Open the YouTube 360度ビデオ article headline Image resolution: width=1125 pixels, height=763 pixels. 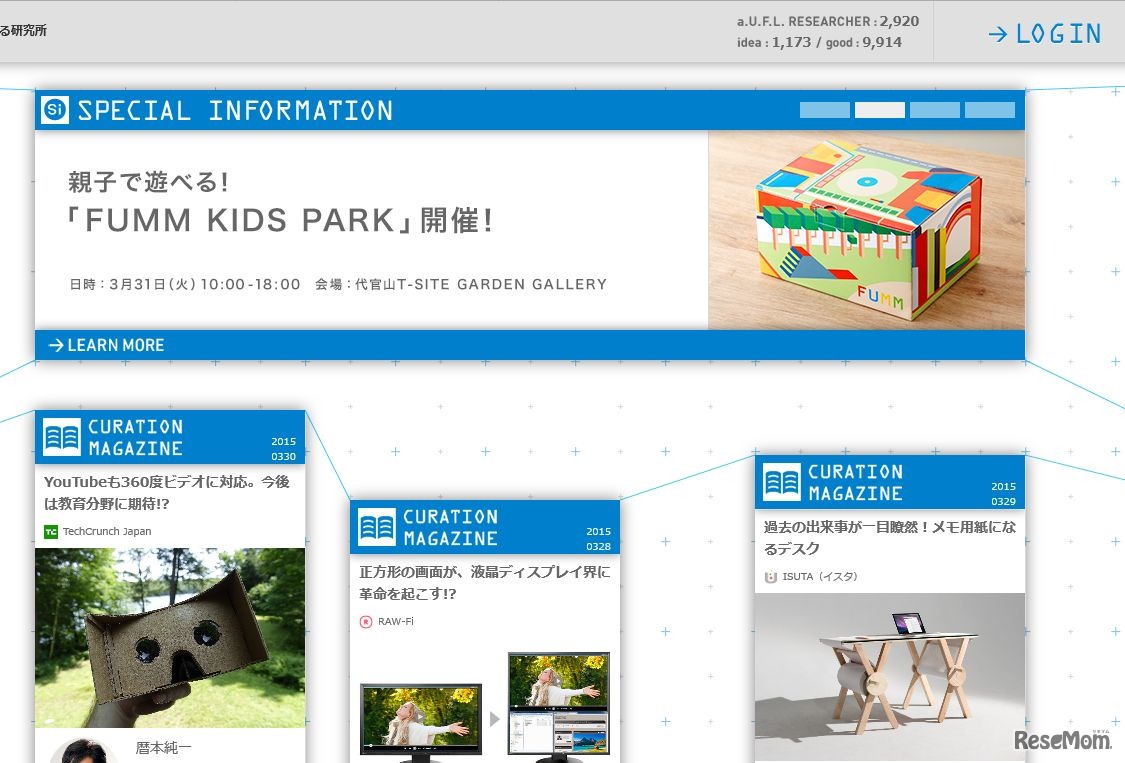[167, 493]
